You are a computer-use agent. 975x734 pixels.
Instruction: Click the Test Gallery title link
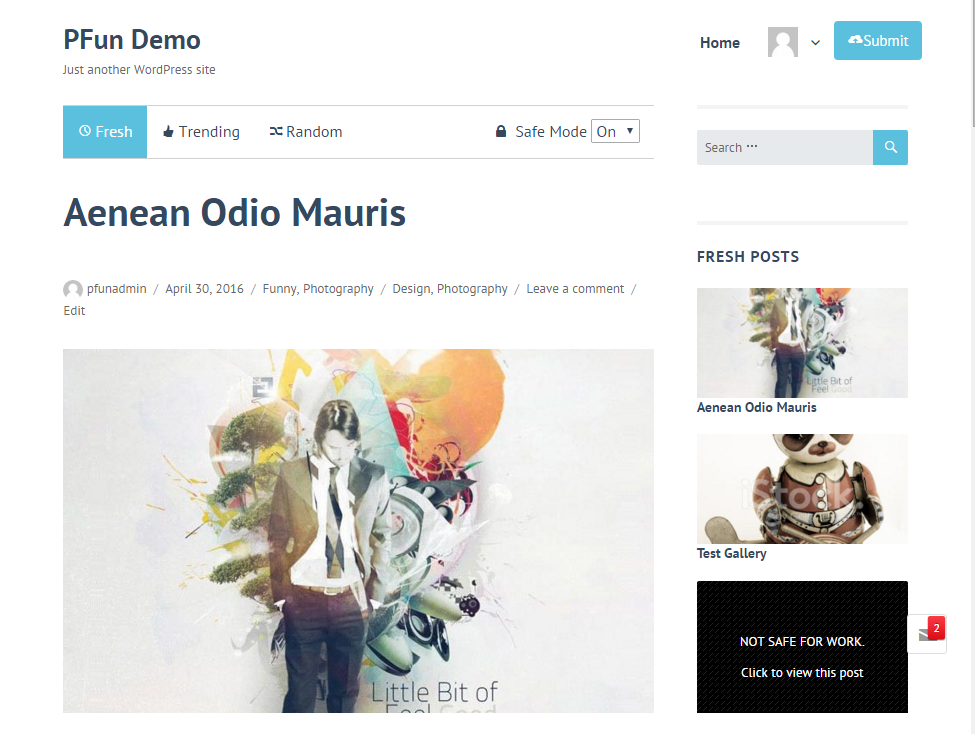tap(731, 553)
